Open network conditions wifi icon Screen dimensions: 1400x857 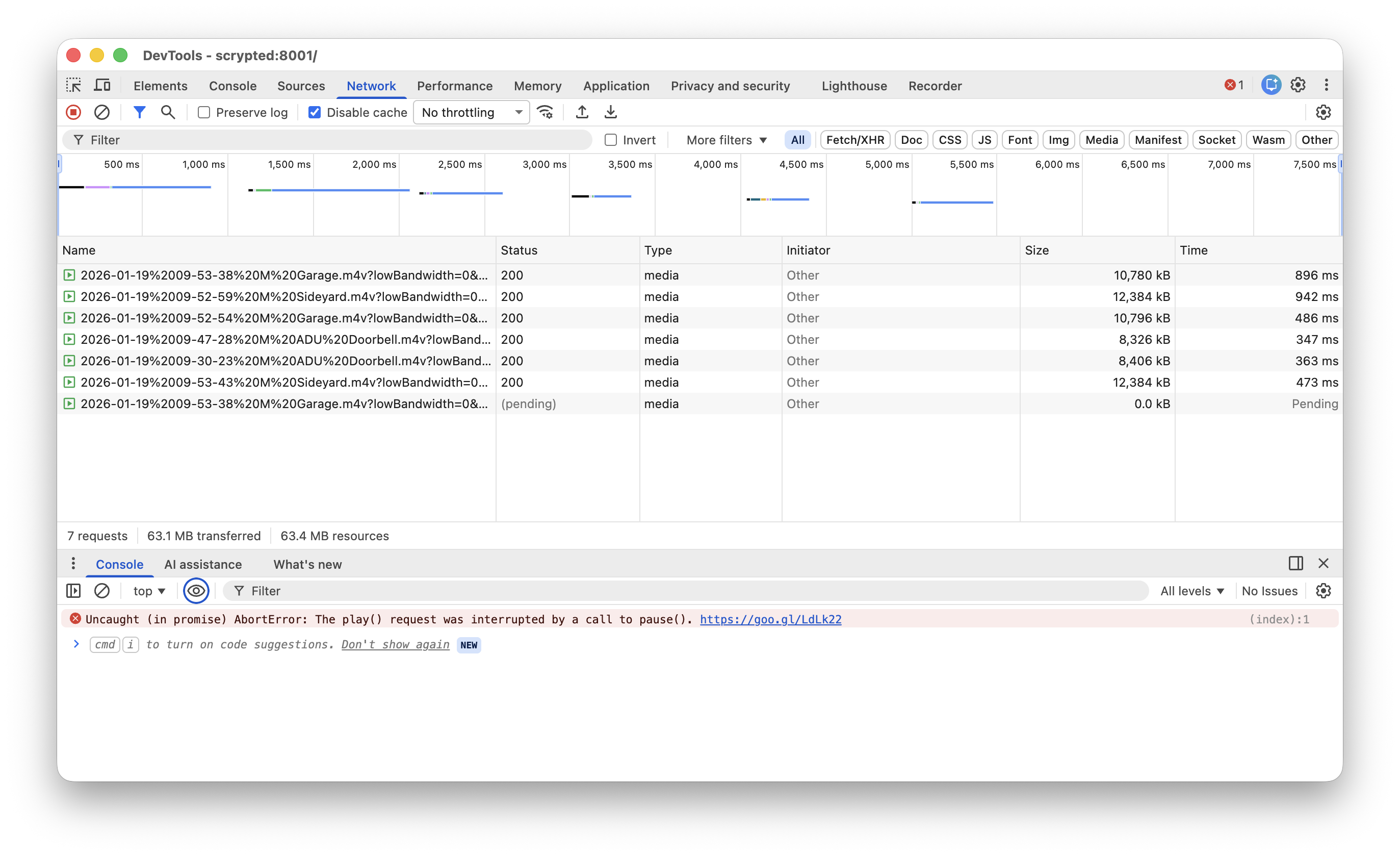click(545, 112)
